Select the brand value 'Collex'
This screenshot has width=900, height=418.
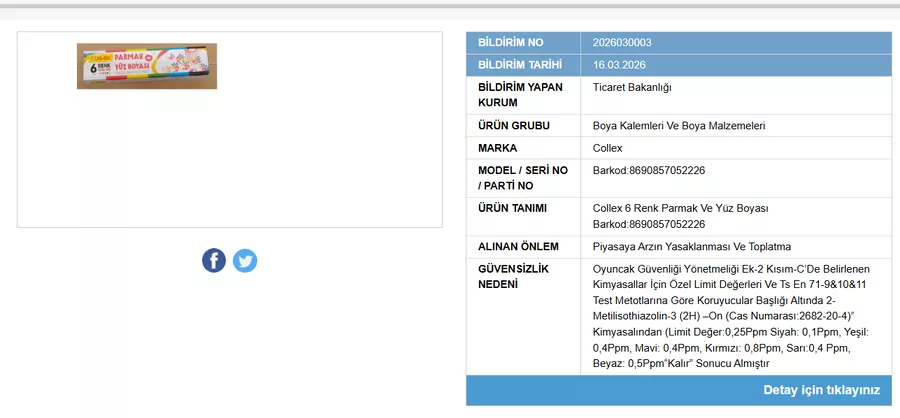608,148
